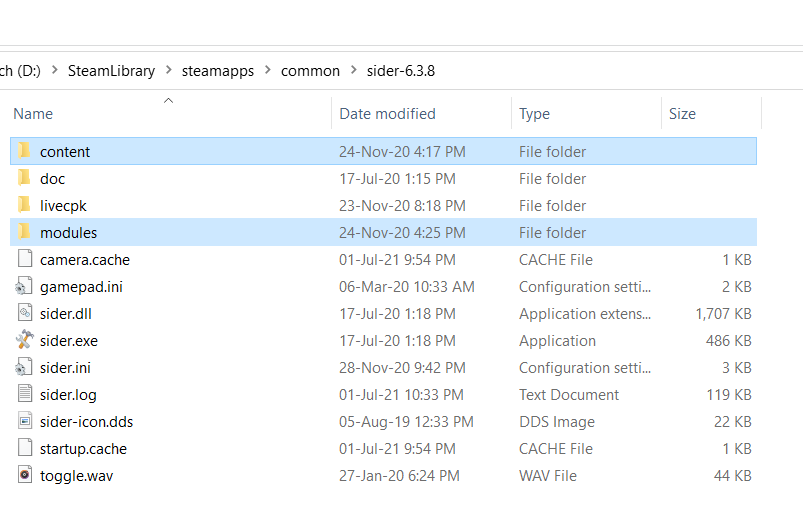Select sider.dll file name
This screenshot has height=519, width=803.
tap(66, 314)
